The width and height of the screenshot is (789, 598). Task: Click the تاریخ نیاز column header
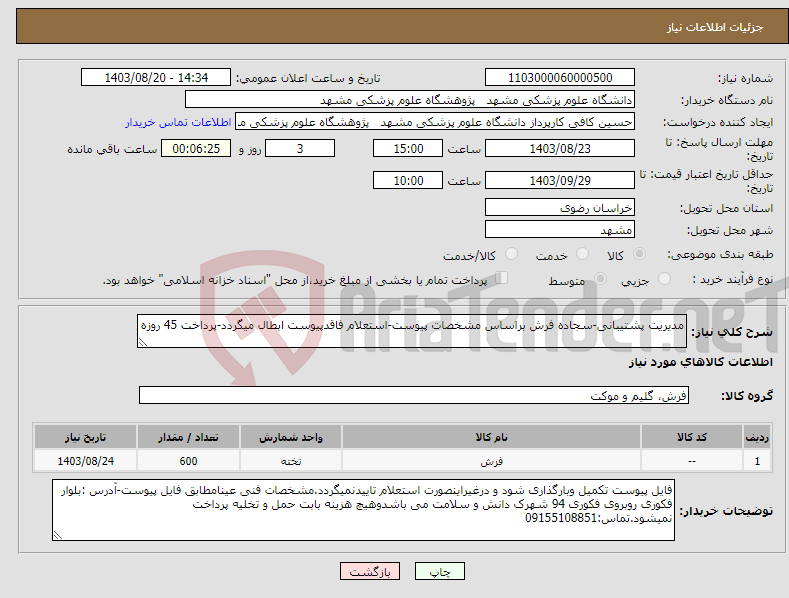tap(86, 437)
